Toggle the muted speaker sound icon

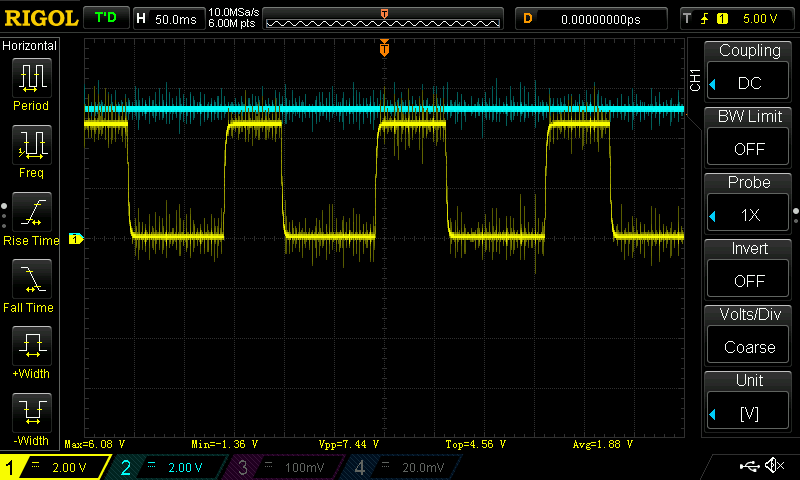[773, 466]
